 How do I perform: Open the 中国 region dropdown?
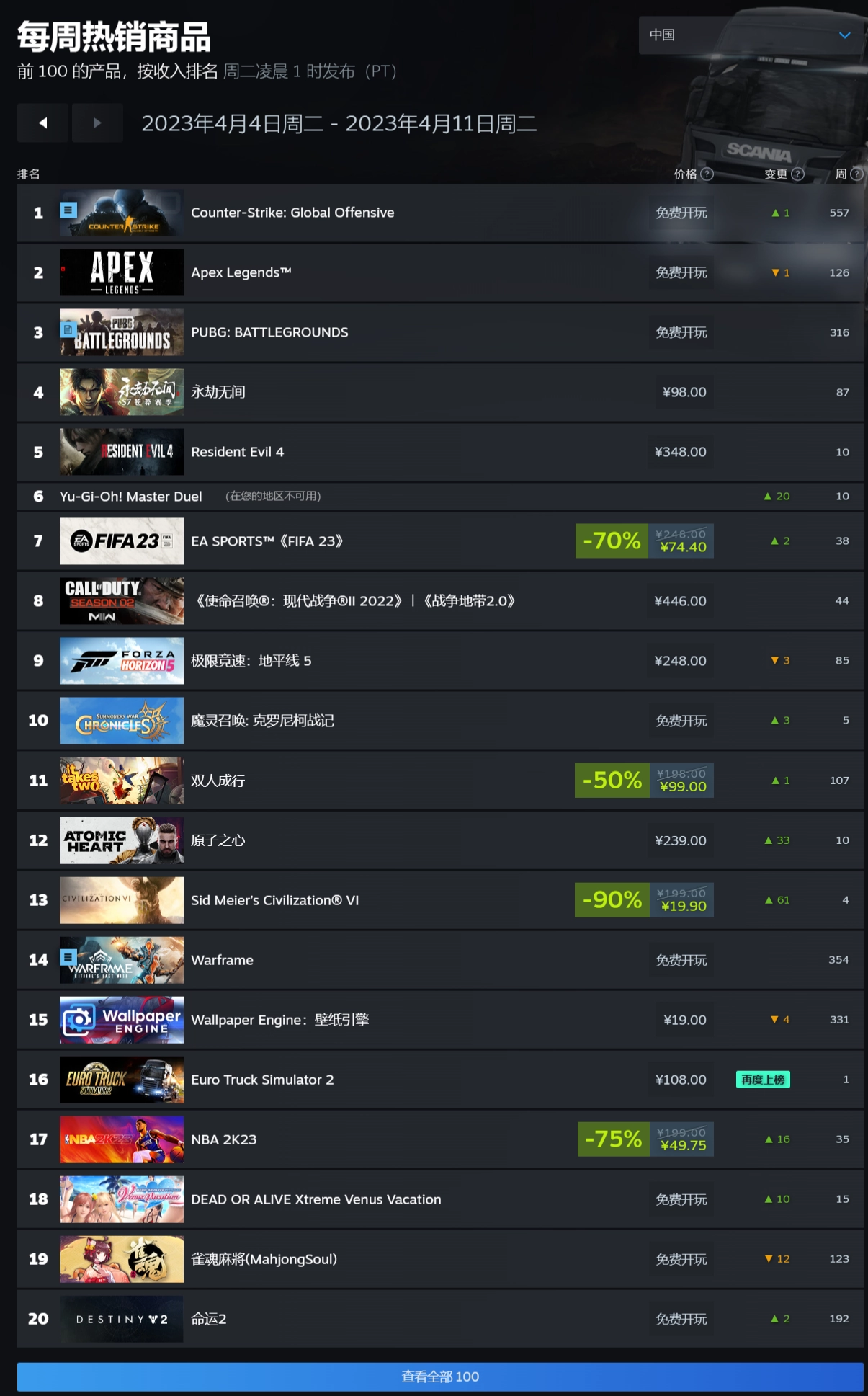point(750,35)
